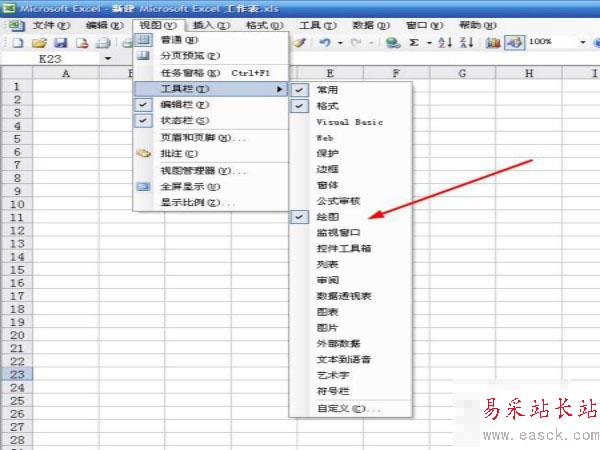600x450 pixels.
Task: Open the 工具 menu
Action: click(x=318, y=26)
